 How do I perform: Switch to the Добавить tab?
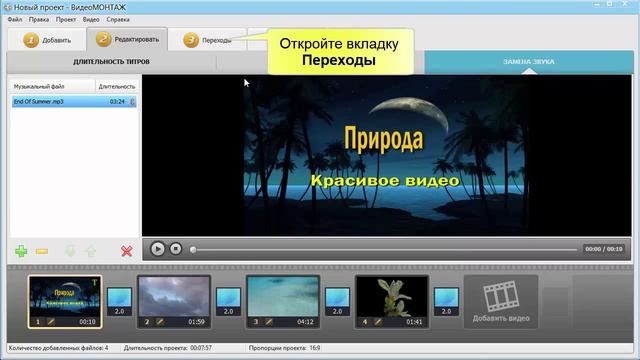[x=47, y=40]
